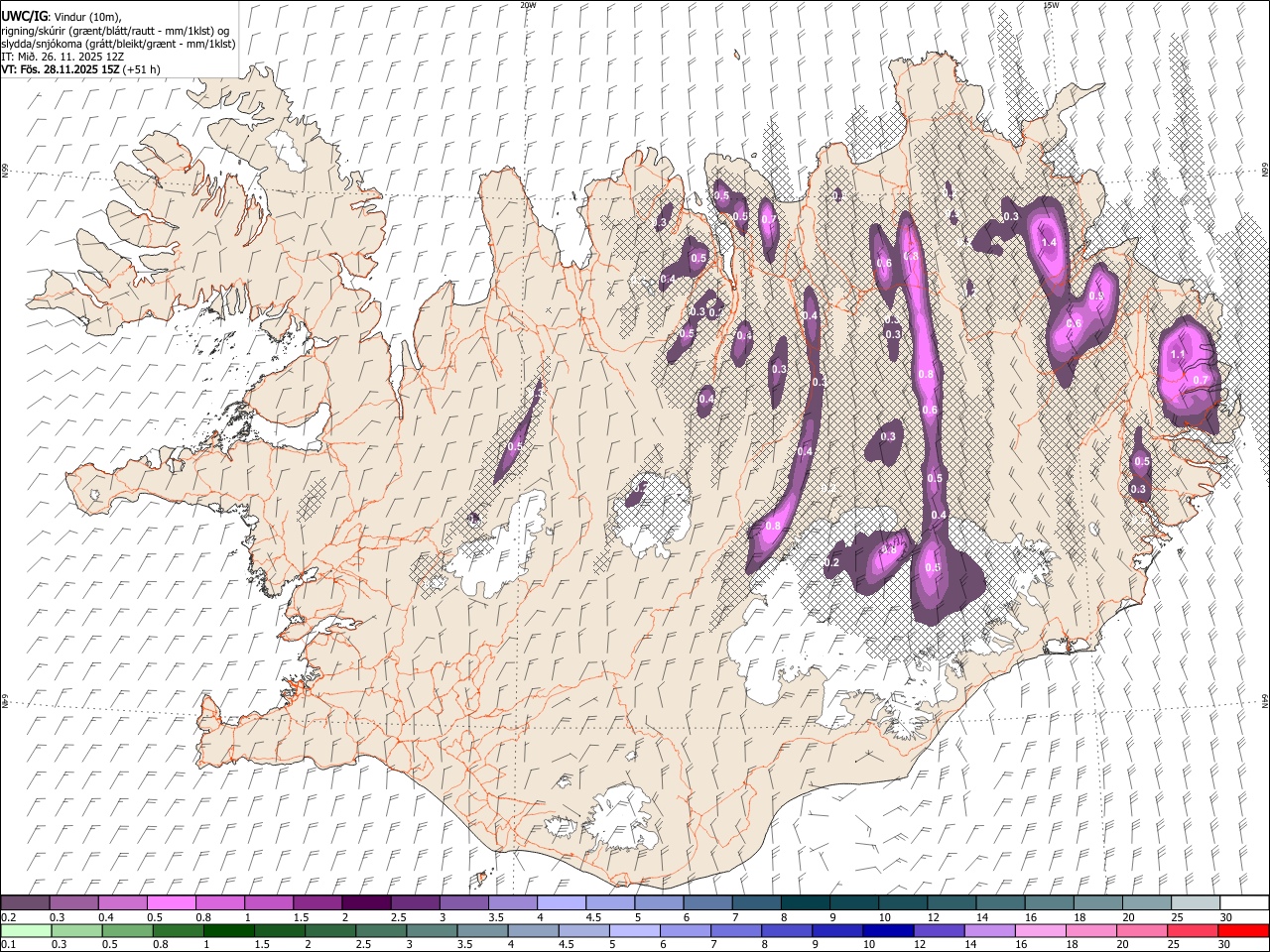Click the 'UWC/IG: Vindur (10m)' title text
This screenshot has width=1270, height=952.
point(61,16)
